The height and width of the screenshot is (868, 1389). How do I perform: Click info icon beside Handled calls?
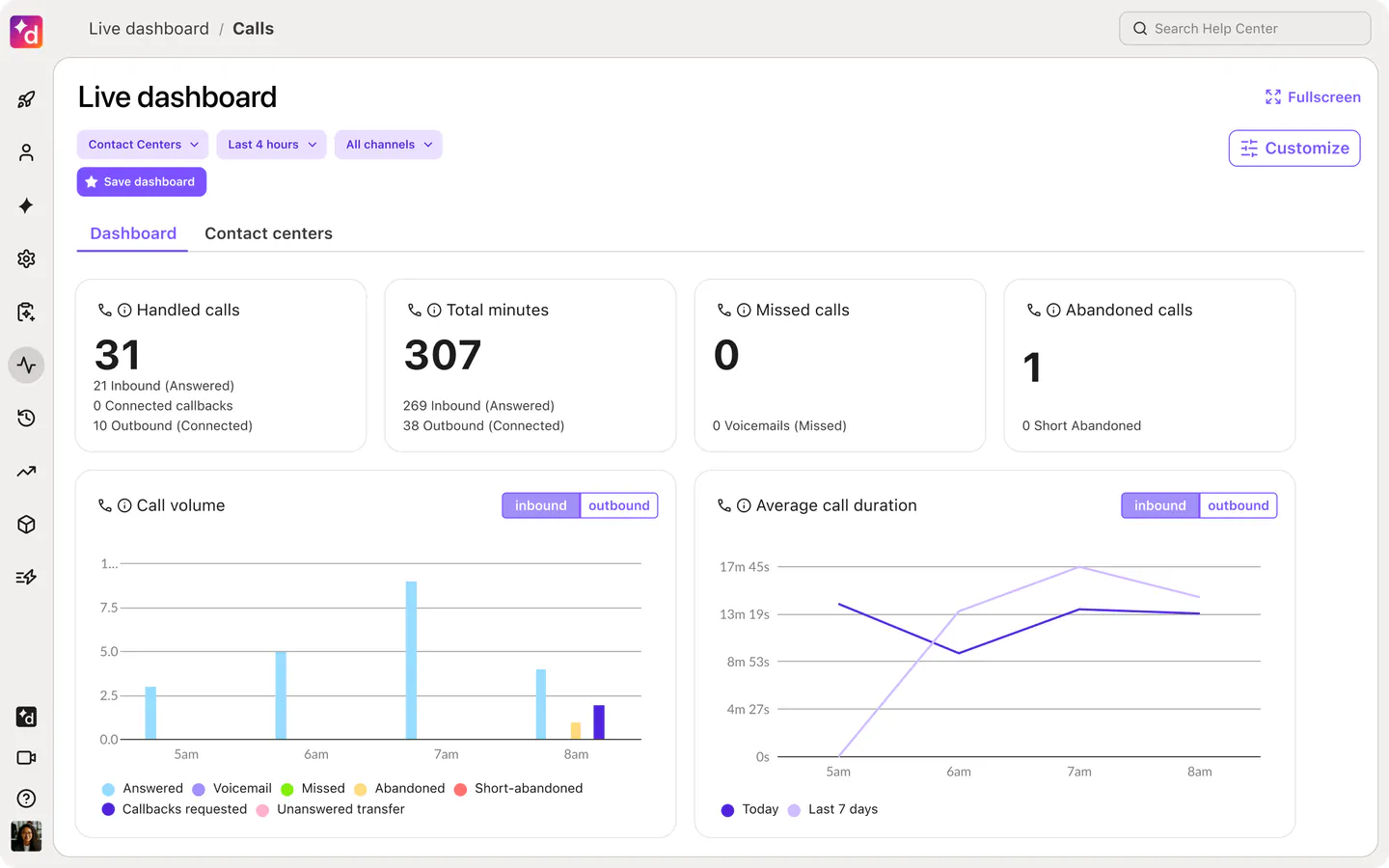[x=124, y=311]
